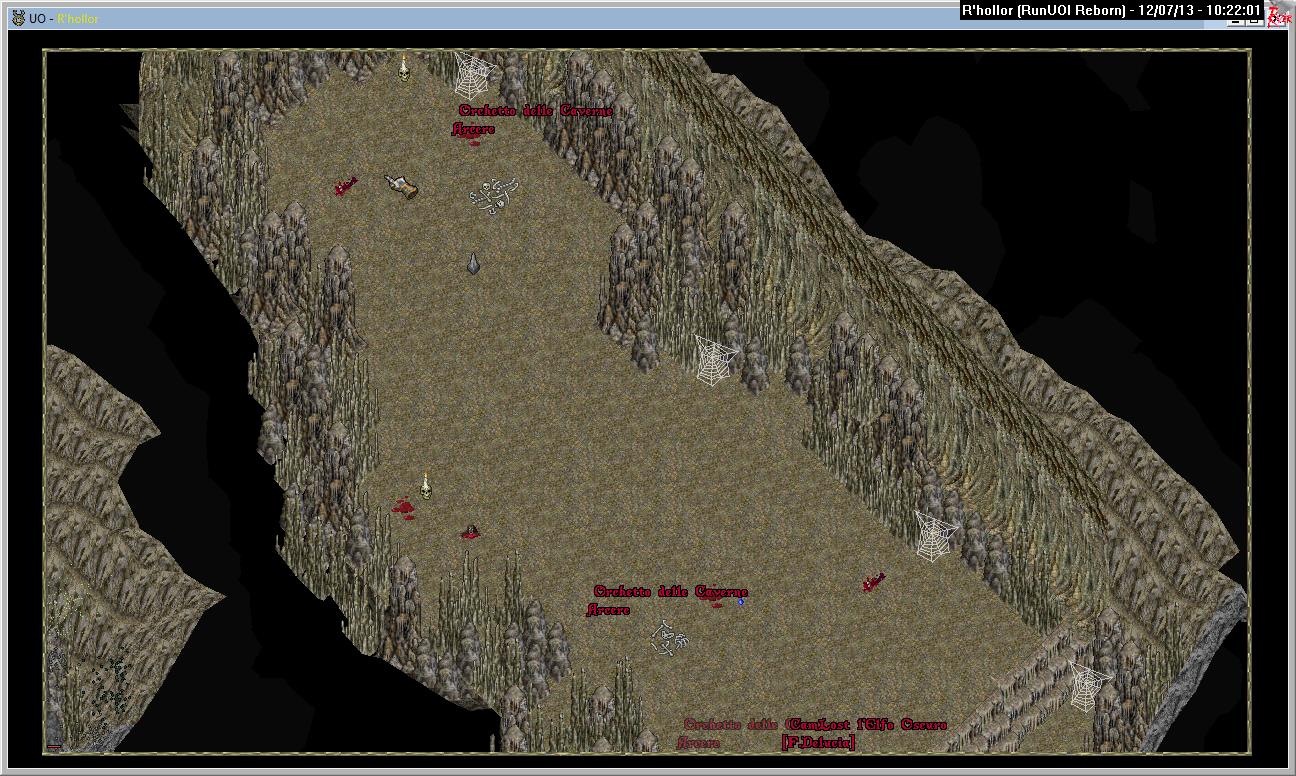Image resolution: width=1296 pixels, height=776 pixels.
Task: Click the skull candle next to the top spider web
Action: click(405, 69)
